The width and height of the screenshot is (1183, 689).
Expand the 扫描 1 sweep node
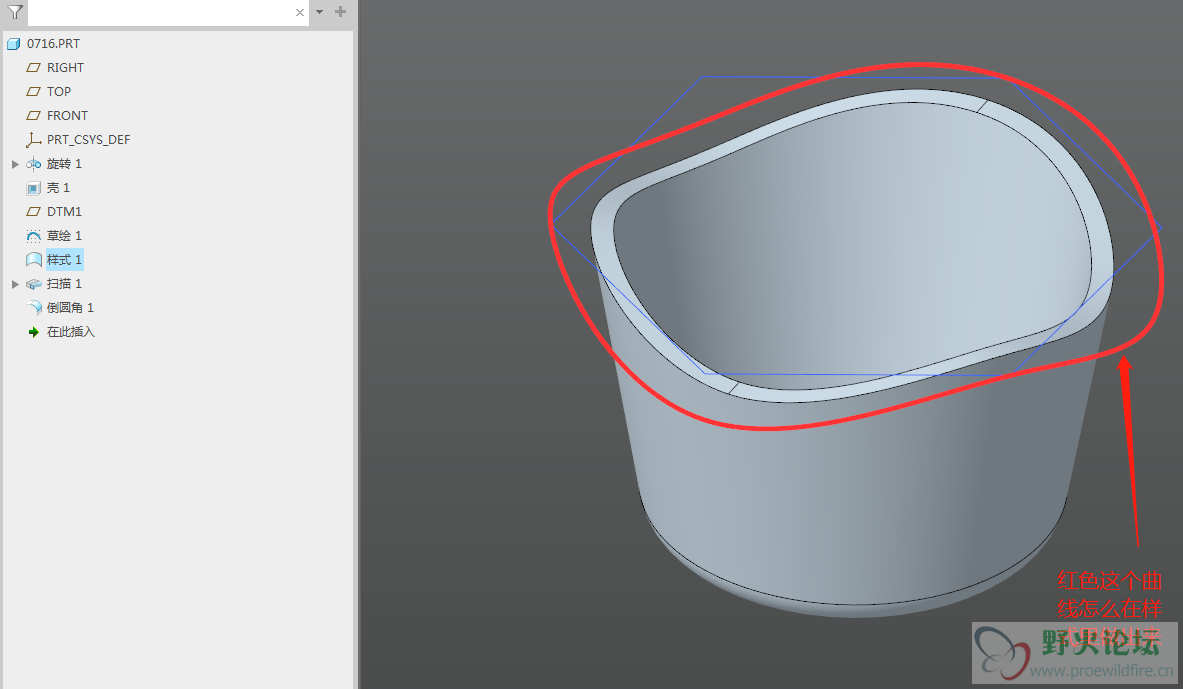15,284
